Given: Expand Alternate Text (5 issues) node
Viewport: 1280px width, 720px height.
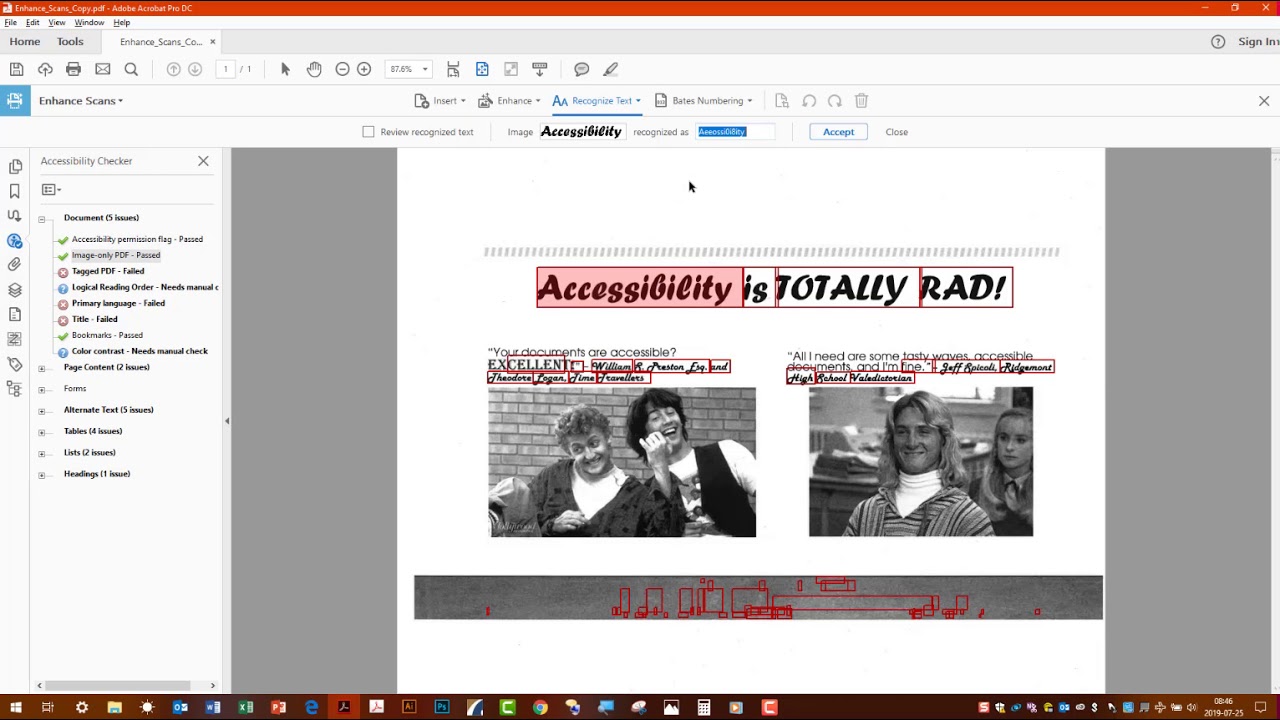Looking at the screenshot, I should coord(42,411).
